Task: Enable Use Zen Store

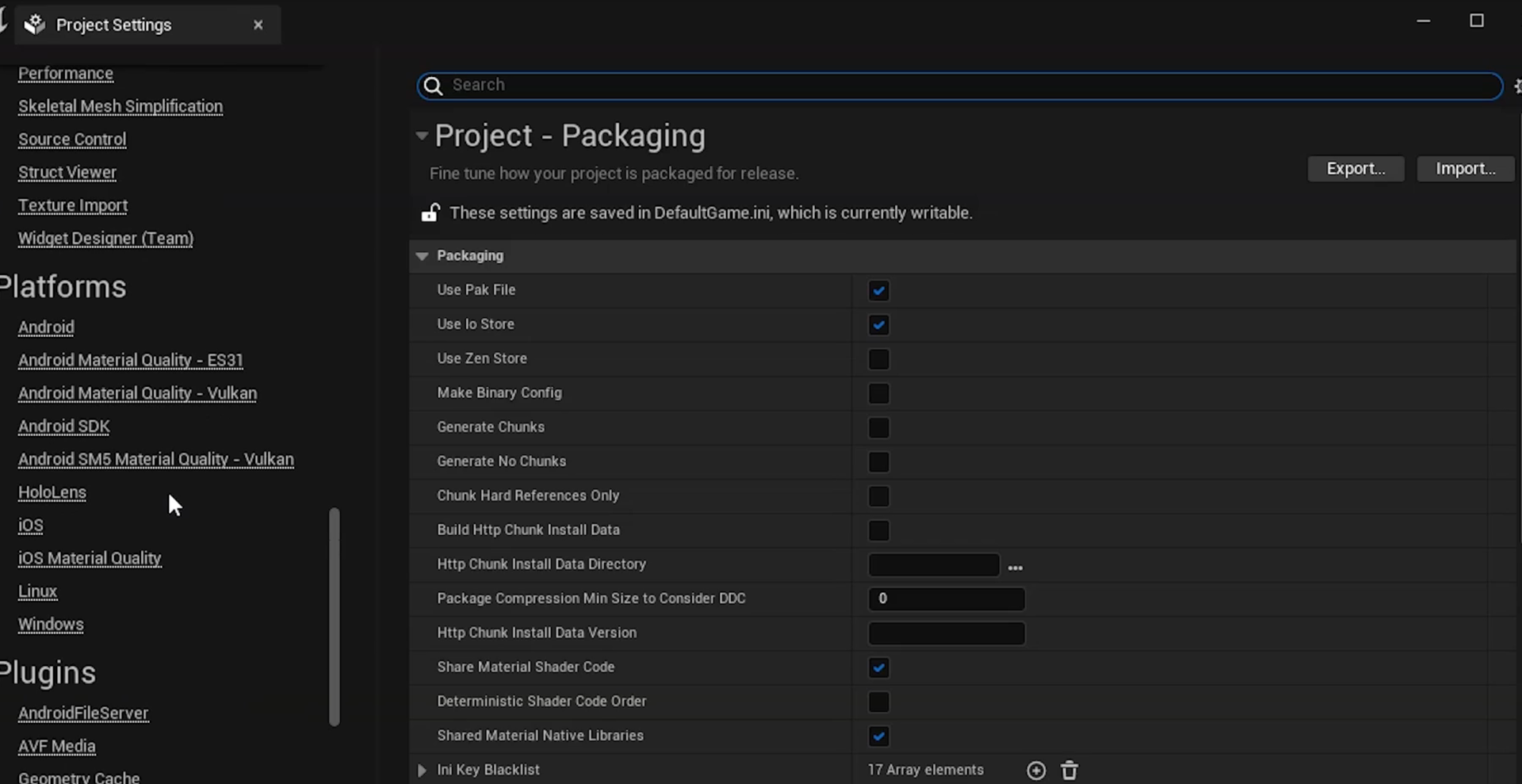Action: (878, 359)
